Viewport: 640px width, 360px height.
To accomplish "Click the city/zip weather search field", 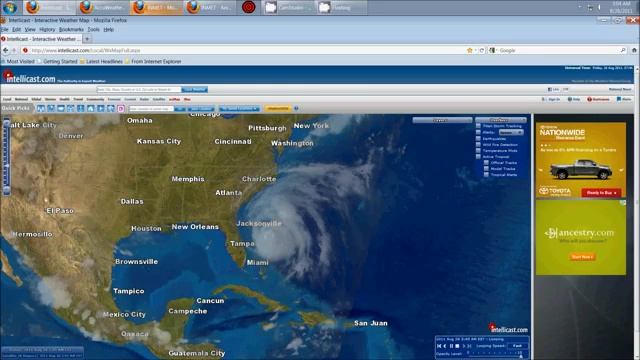I will coord(139,89).
